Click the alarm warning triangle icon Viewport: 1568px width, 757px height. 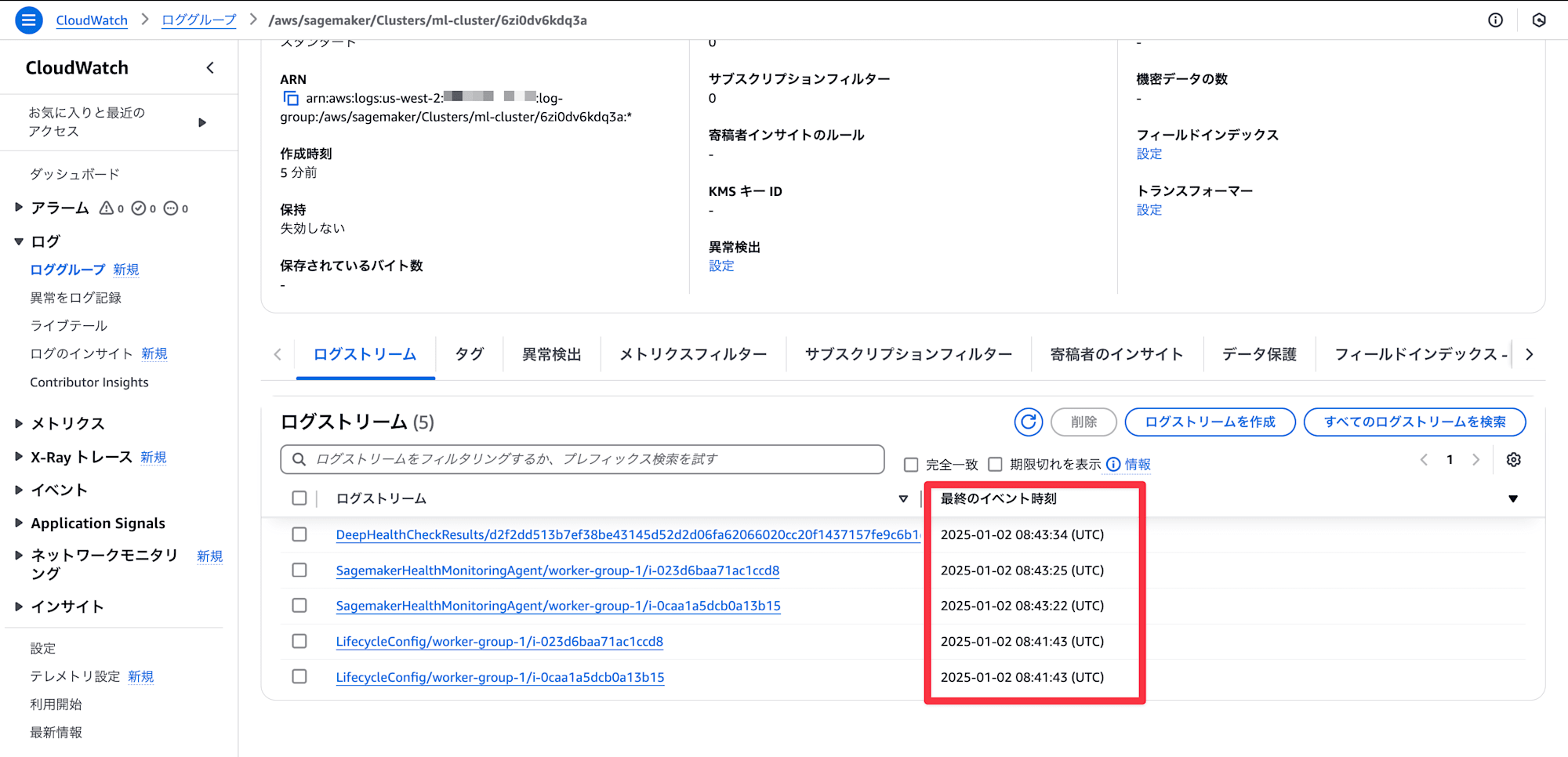(107, 208)
